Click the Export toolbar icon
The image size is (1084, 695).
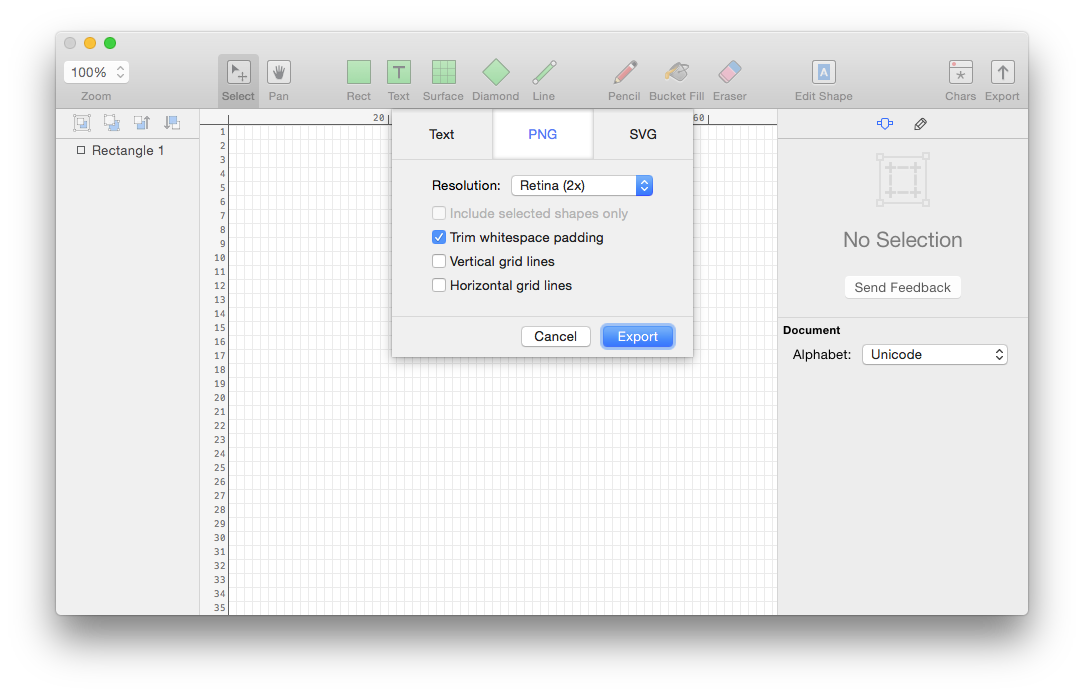pyautogui.click(x=1002, y=73)
